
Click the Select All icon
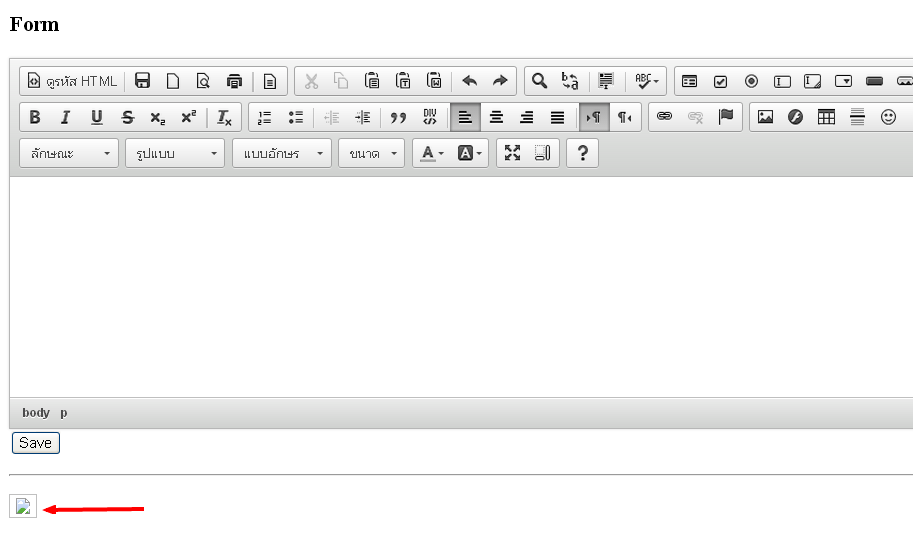click(606, 81)
